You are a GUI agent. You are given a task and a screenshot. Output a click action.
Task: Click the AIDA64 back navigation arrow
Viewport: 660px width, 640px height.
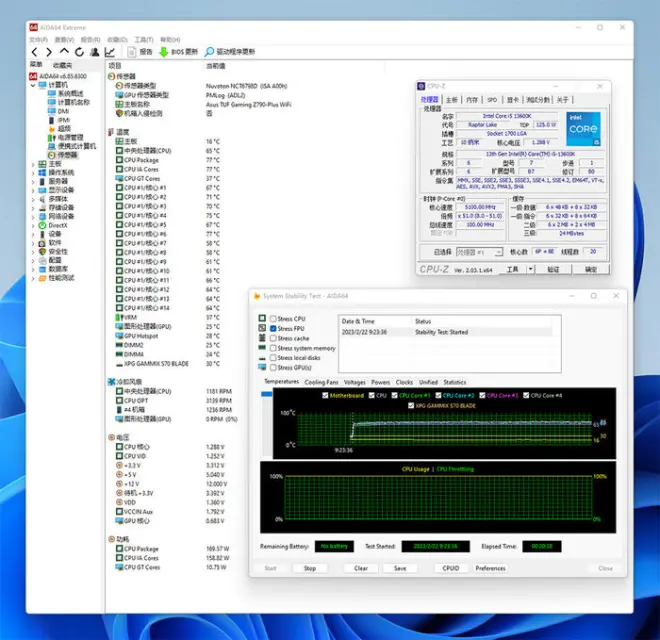point(34,51)
